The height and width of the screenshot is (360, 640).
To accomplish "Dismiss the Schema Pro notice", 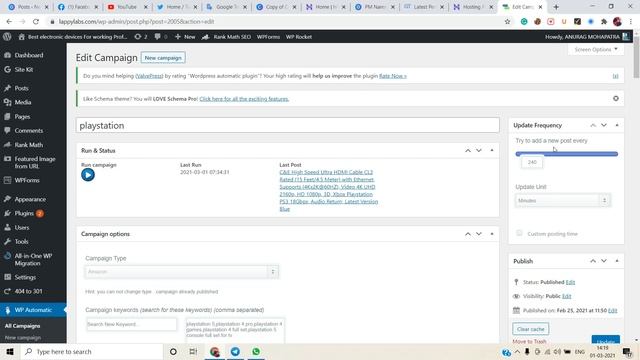I will 616,98.
